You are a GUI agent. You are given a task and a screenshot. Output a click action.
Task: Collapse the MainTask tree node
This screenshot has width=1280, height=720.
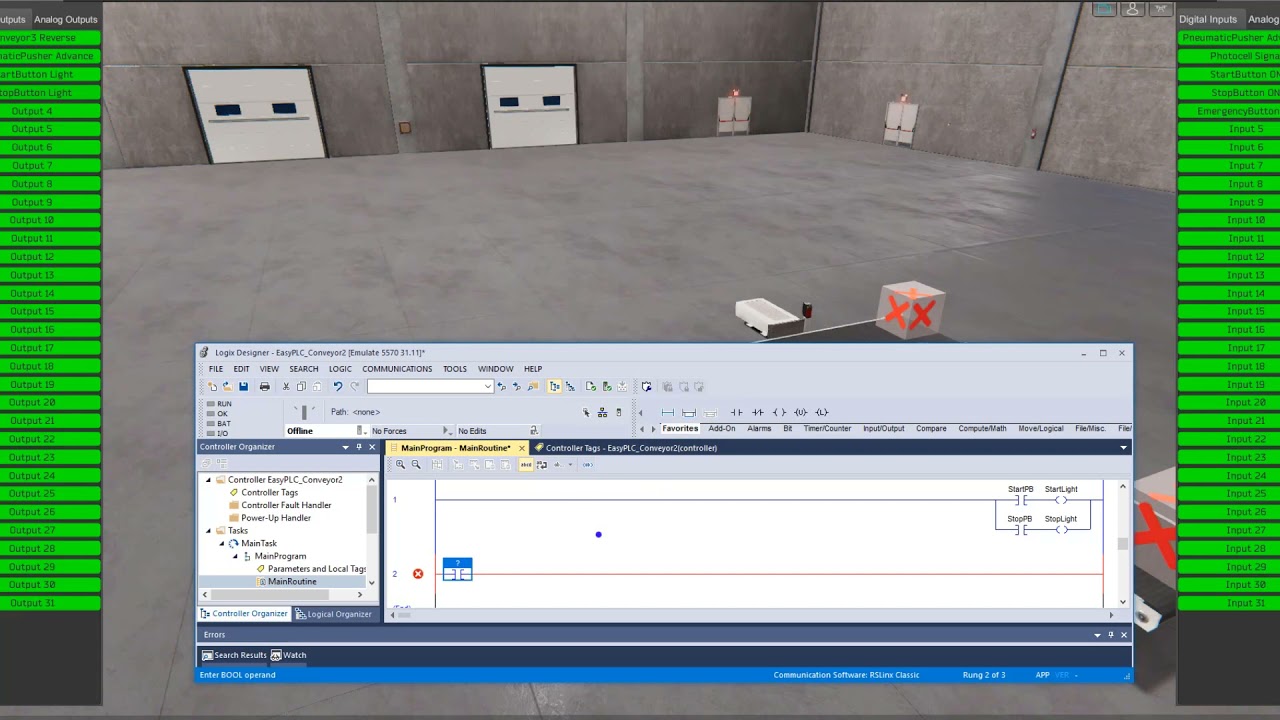[x=222, y=544]
